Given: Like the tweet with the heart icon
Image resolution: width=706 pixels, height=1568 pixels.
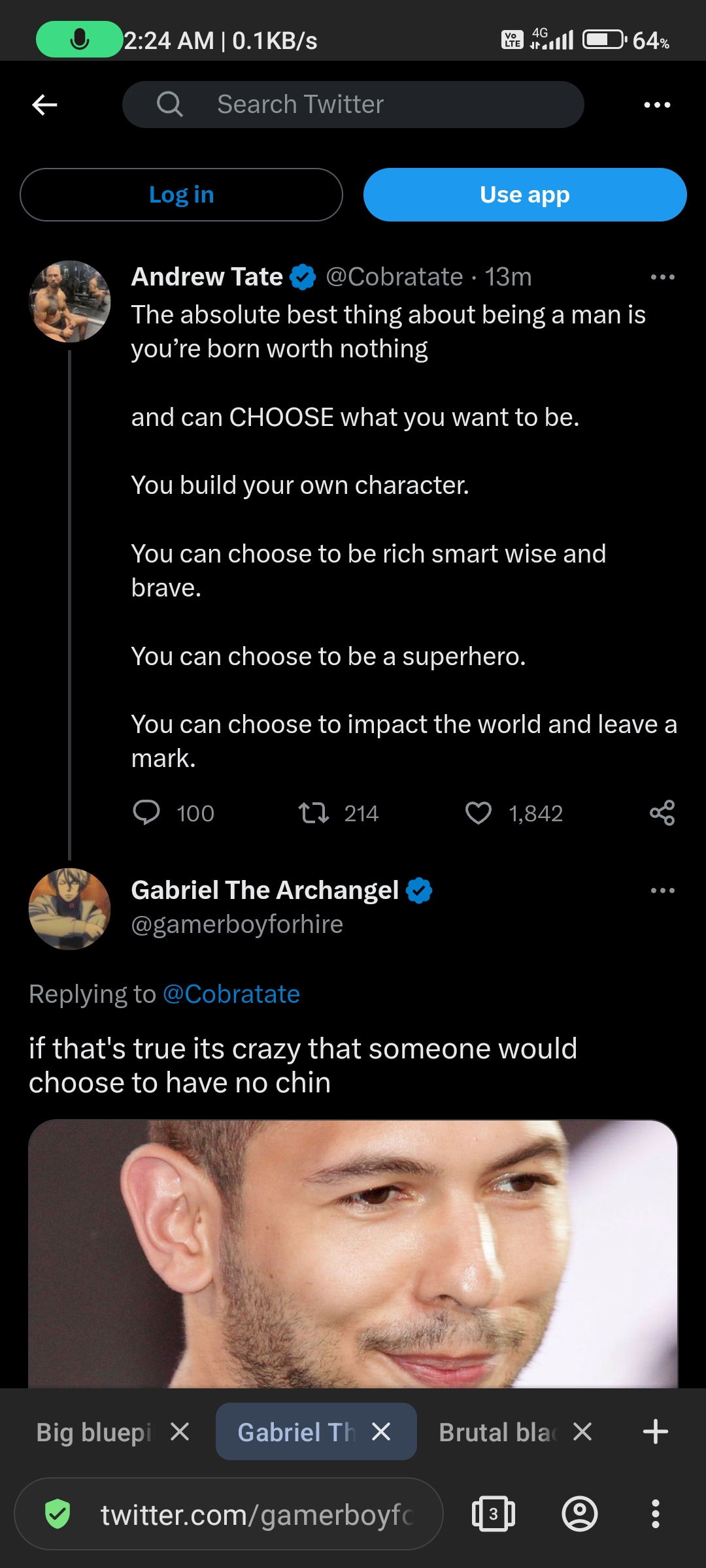Looking at the screenshot, I should coord(479,813).
